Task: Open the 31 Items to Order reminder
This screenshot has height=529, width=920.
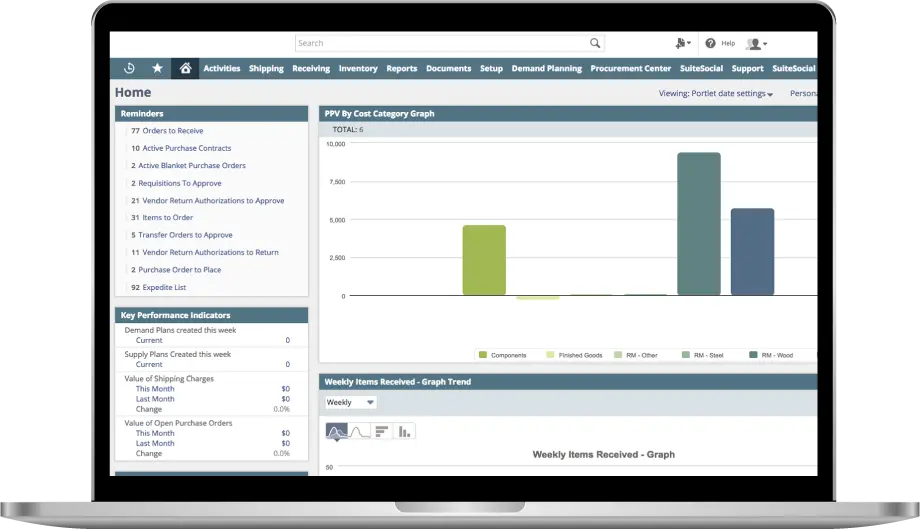Action: tap(162, 218)
